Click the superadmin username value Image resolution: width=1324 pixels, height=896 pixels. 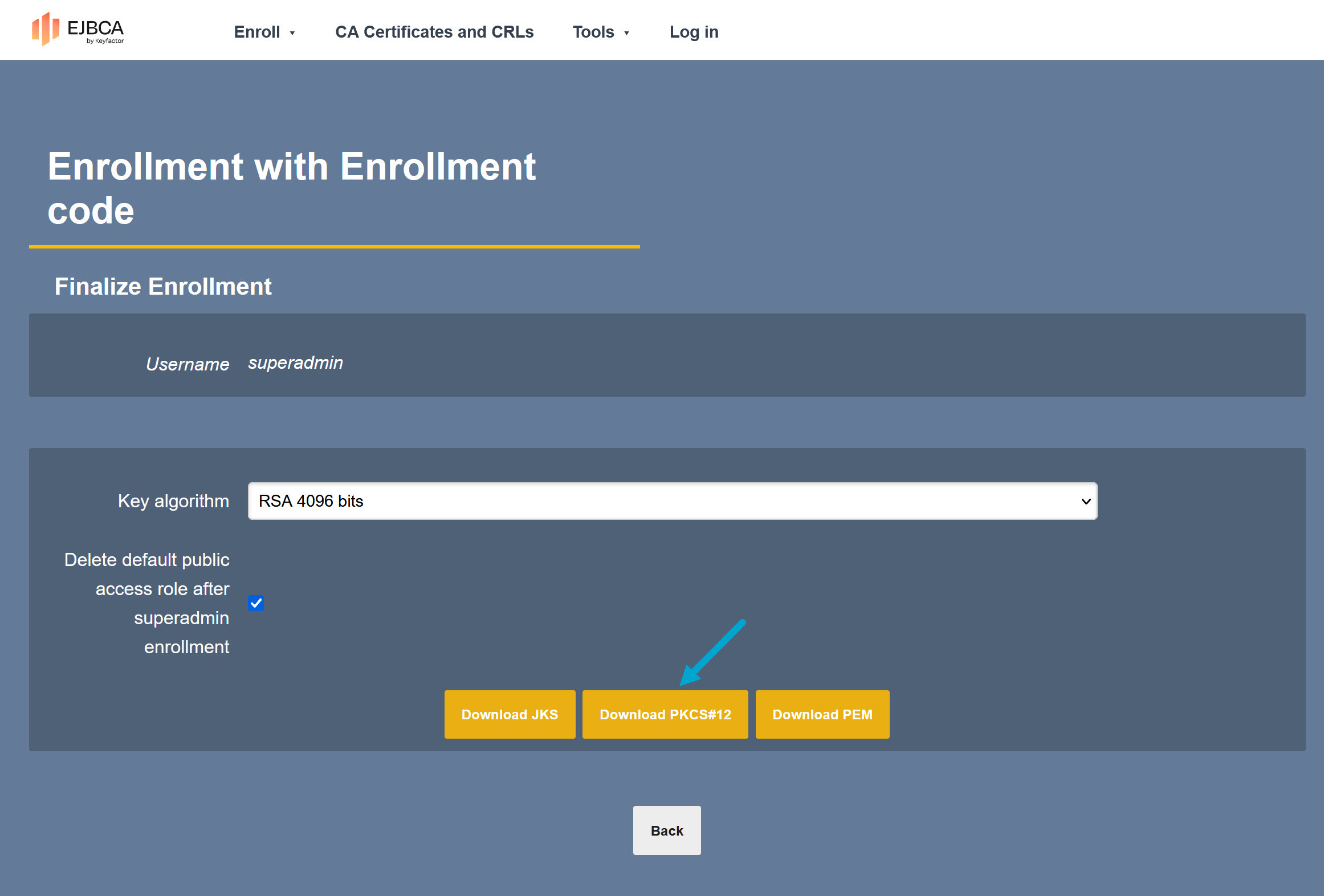295,363
